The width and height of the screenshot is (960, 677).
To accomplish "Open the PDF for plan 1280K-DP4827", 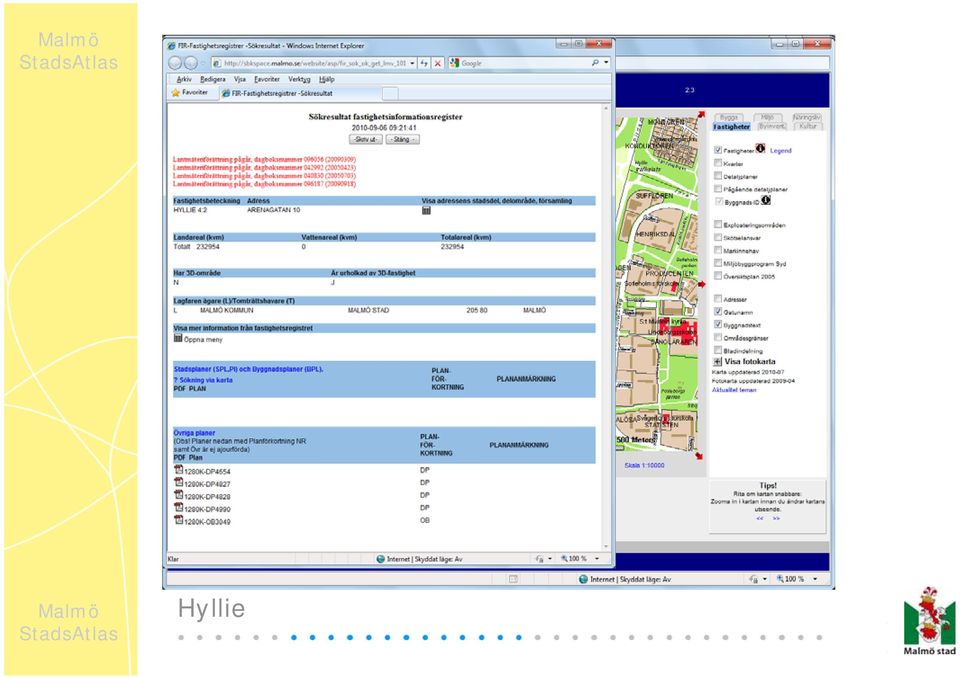I will point(179,482).
